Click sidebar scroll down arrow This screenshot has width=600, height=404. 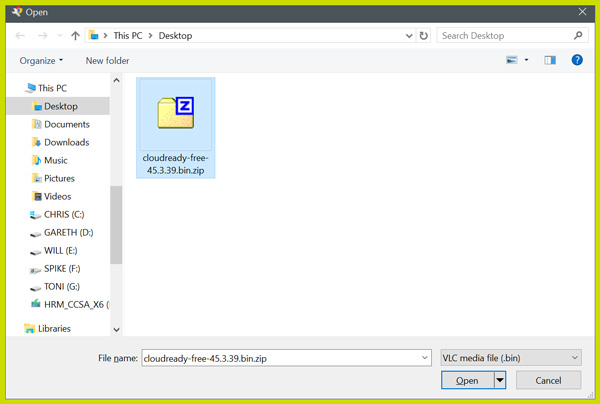116,329
